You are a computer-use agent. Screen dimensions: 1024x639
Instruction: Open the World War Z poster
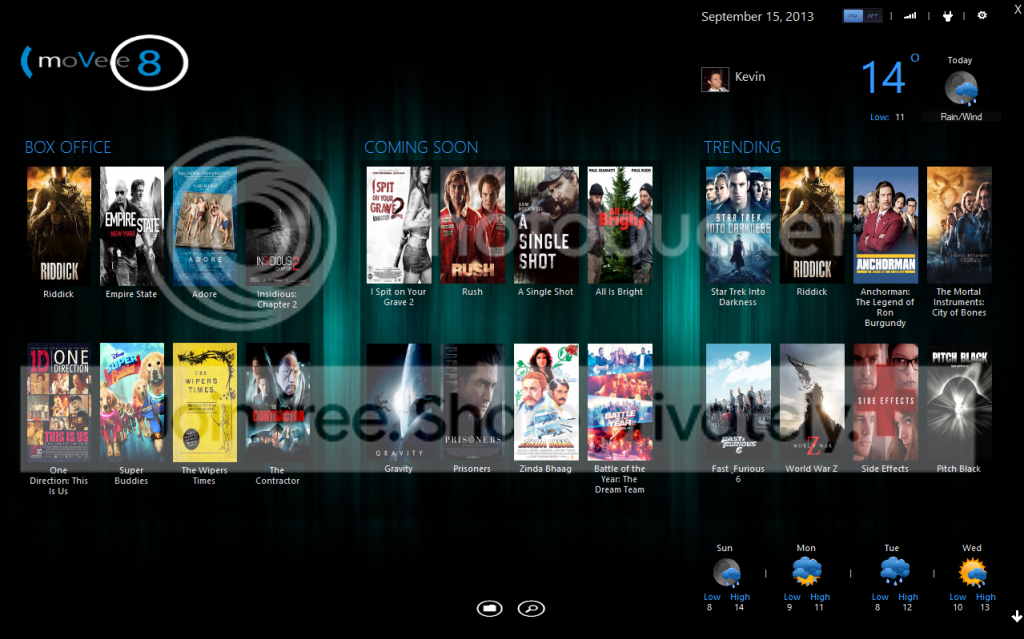812,402
